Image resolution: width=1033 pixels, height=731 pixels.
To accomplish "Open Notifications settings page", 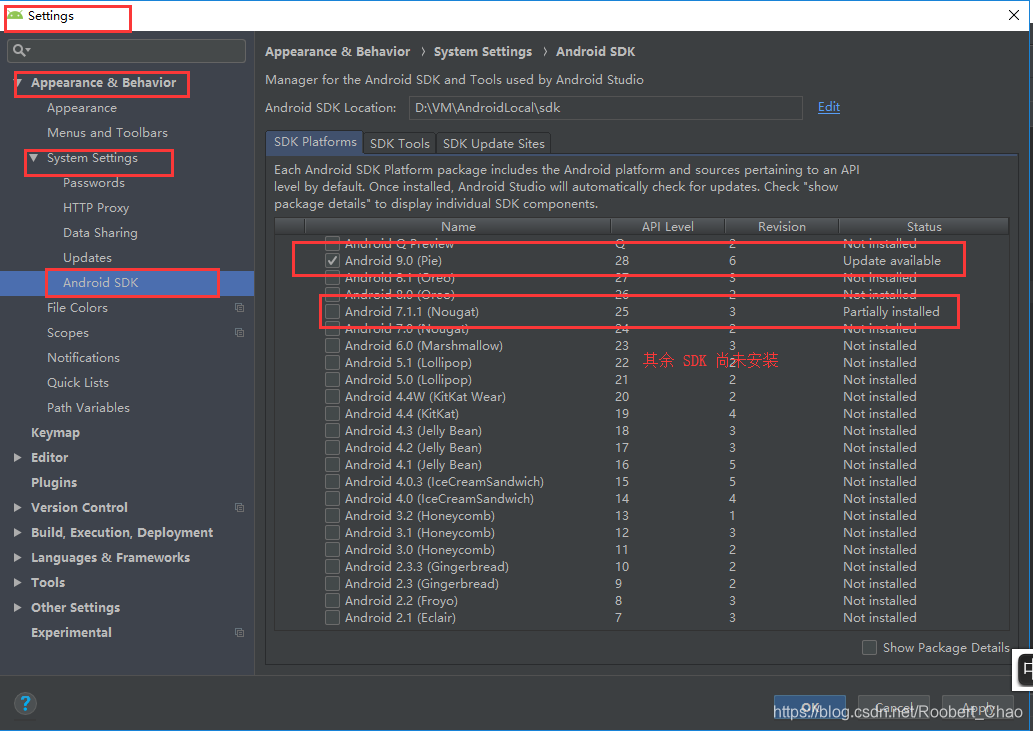I will point(83,358).
